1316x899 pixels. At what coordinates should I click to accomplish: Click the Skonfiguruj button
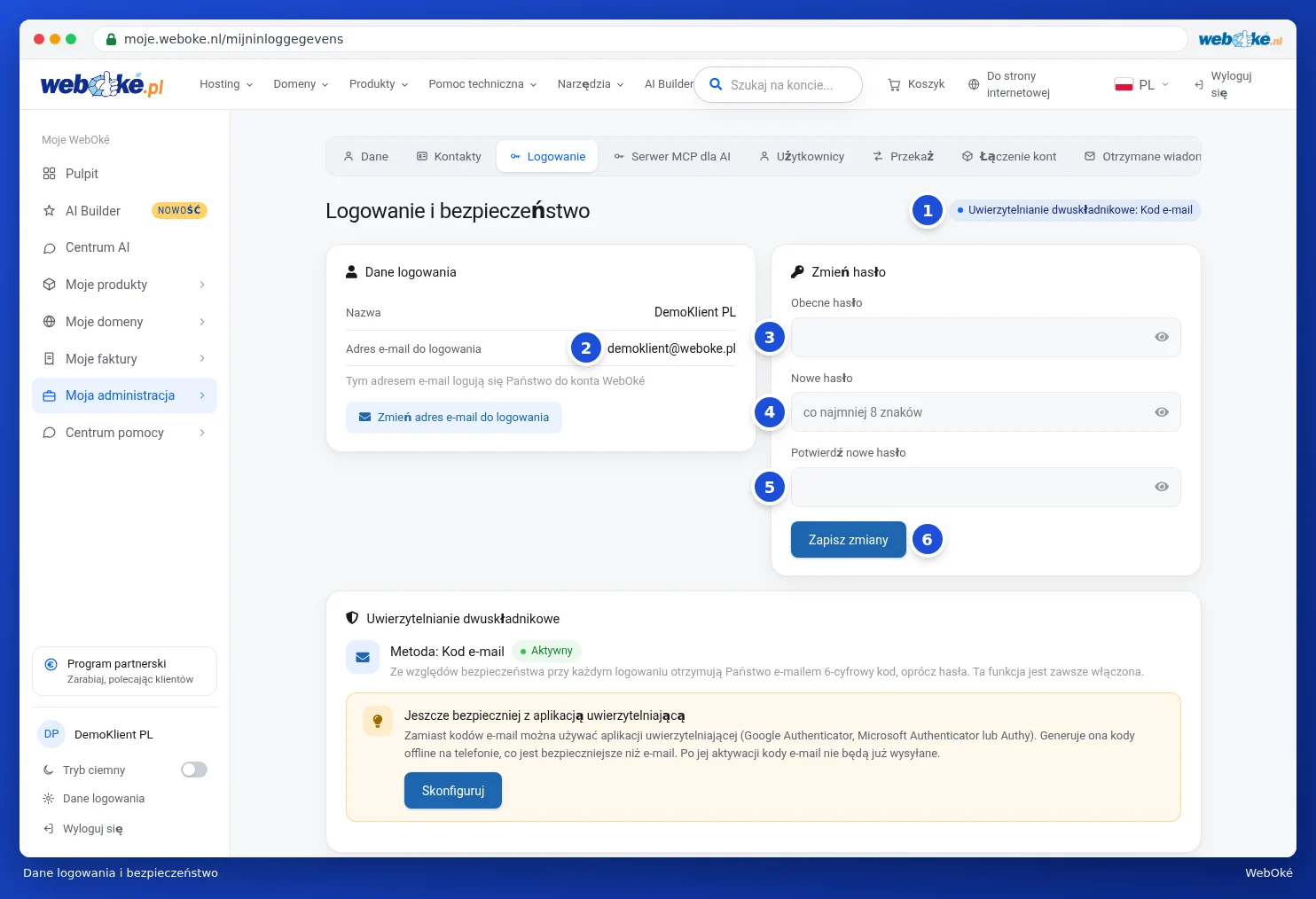(x=453, y=791)
